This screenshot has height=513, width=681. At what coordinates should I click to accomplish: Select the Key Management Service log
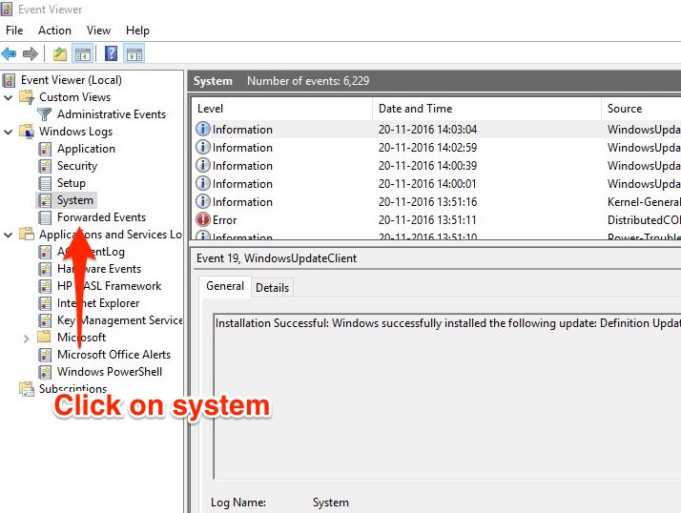coord(119,320)
